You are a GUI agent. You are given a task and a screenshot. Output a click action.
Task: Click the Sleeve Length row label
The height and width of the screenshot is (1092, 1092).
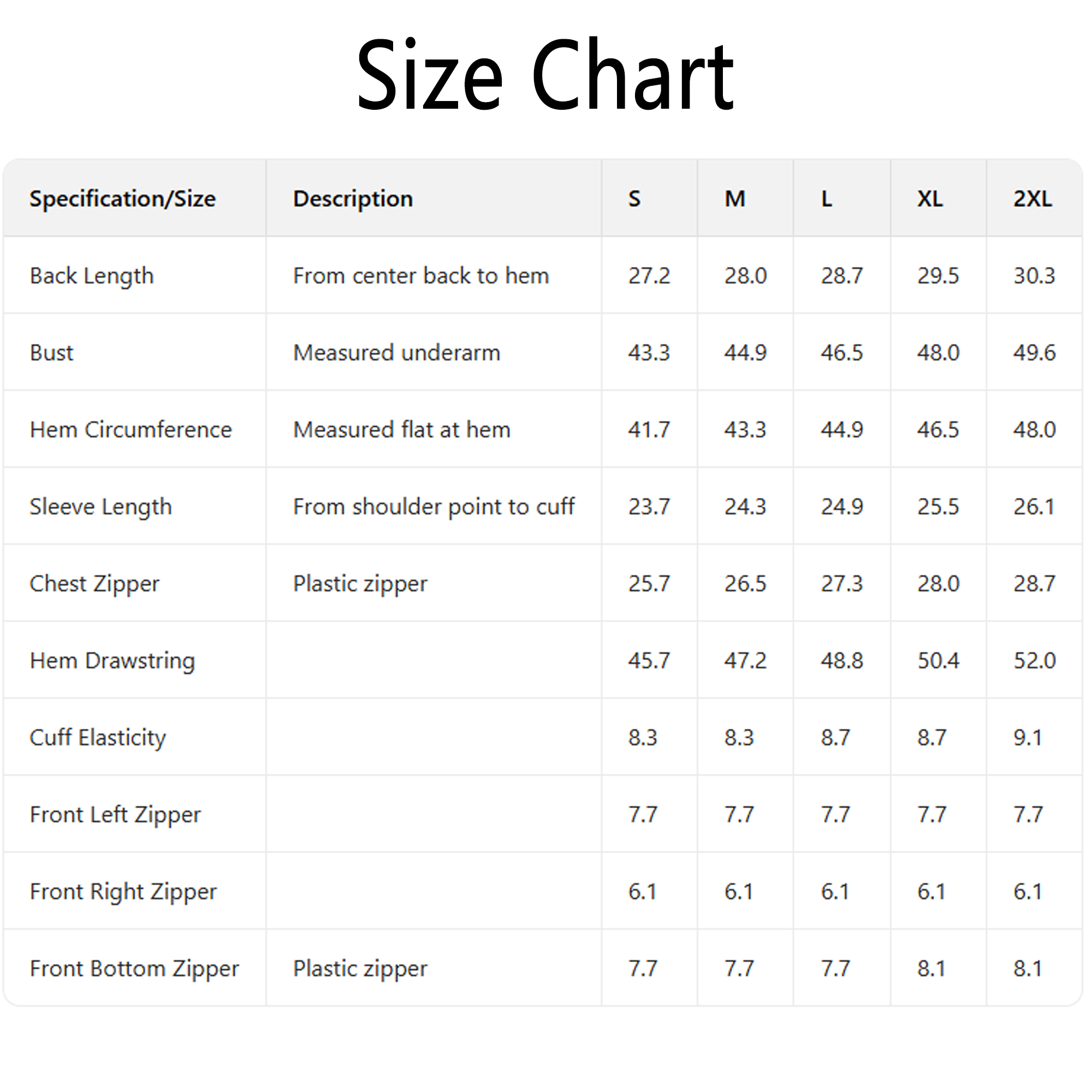click(x=100, y=507)
